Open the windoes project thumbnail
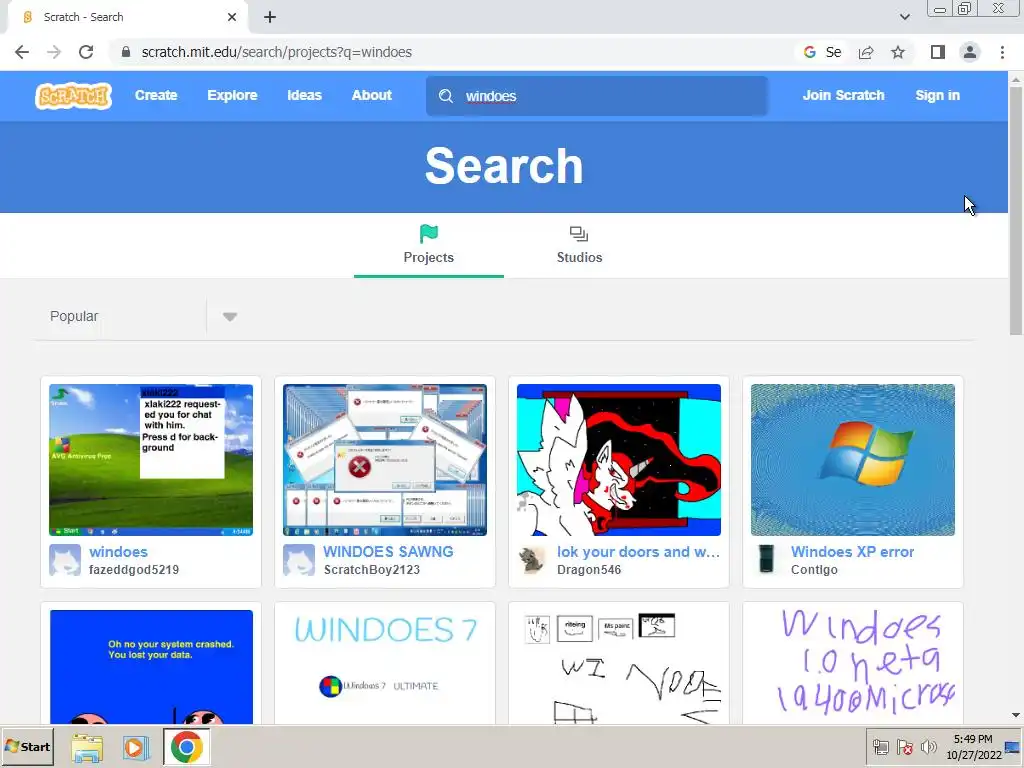 click(151, 460)
